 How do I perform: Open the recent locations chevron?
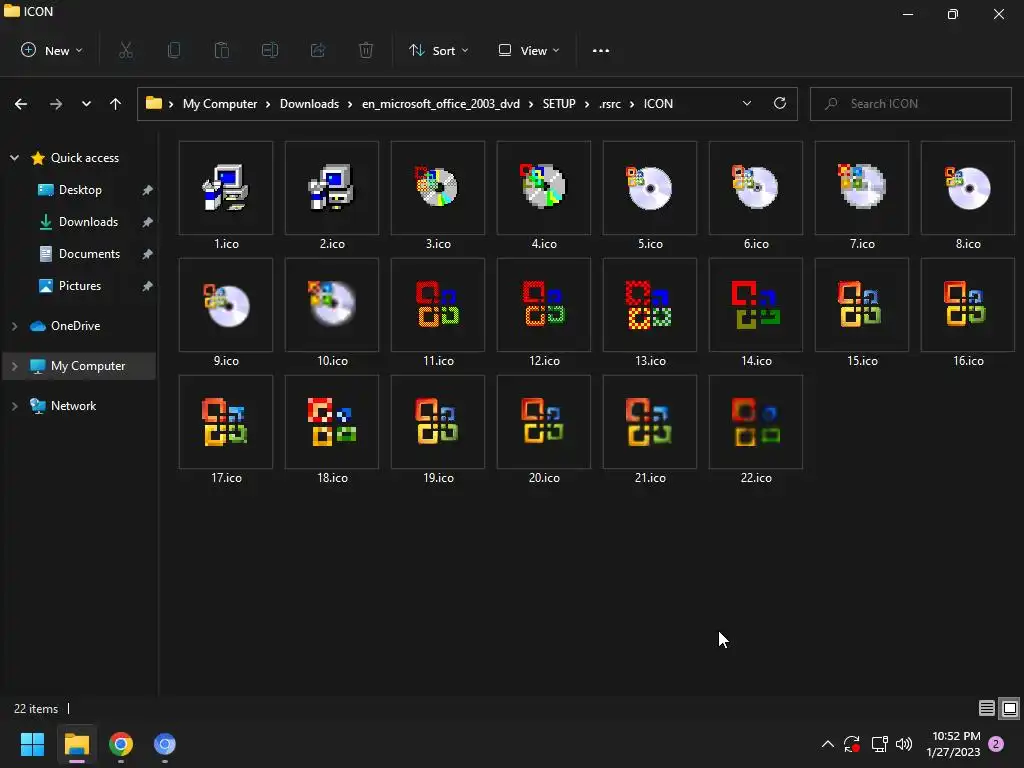[86, 104]
